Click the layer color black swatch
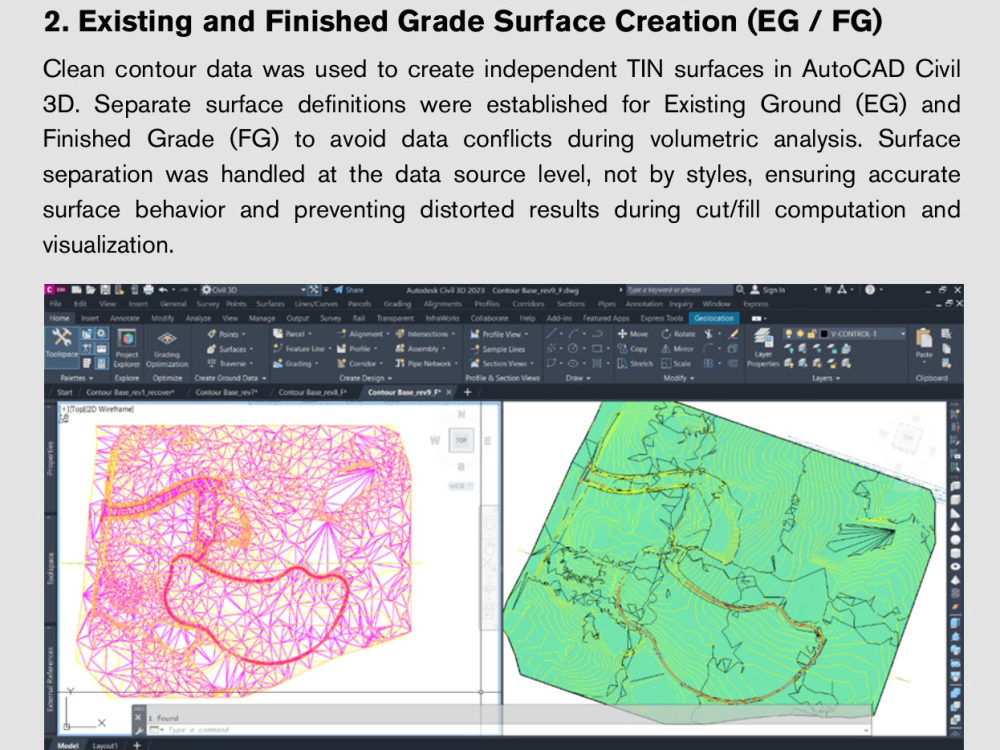The image size is (1000, 750). point(823,334)
